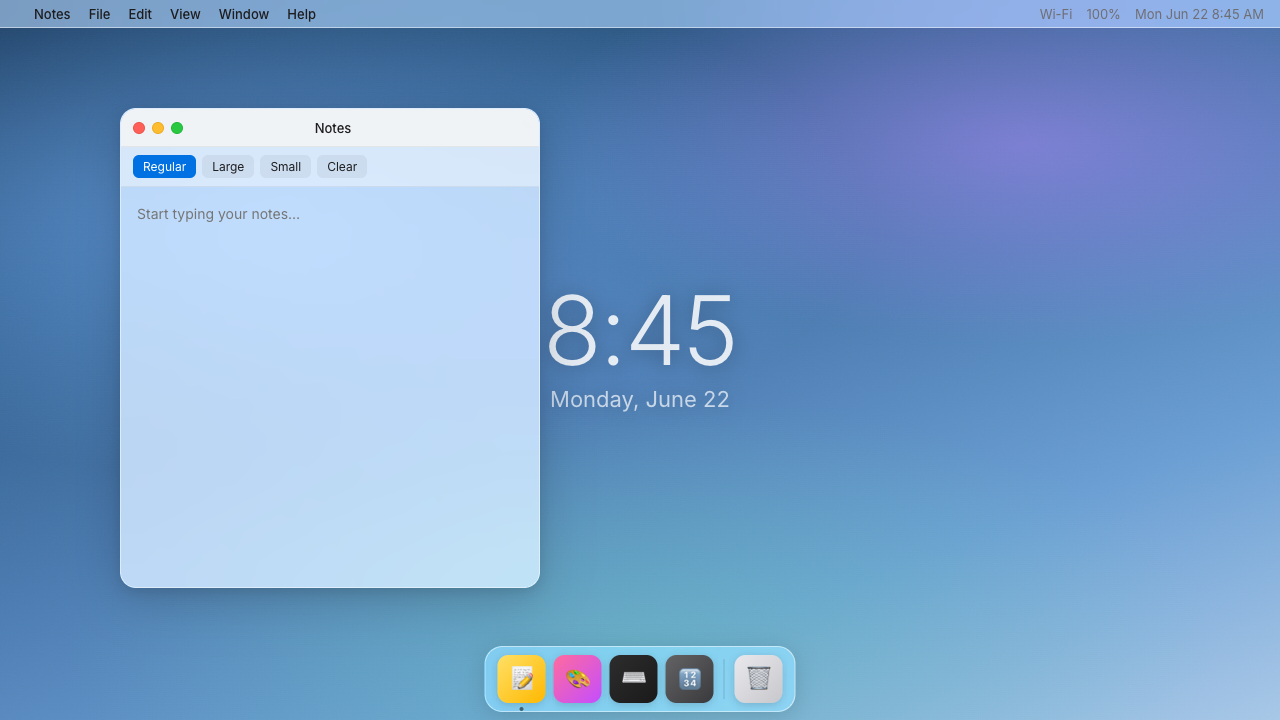The image size is (1280, 720).
Task: Open the Trash in the dock
Action: tap(758, 679)
